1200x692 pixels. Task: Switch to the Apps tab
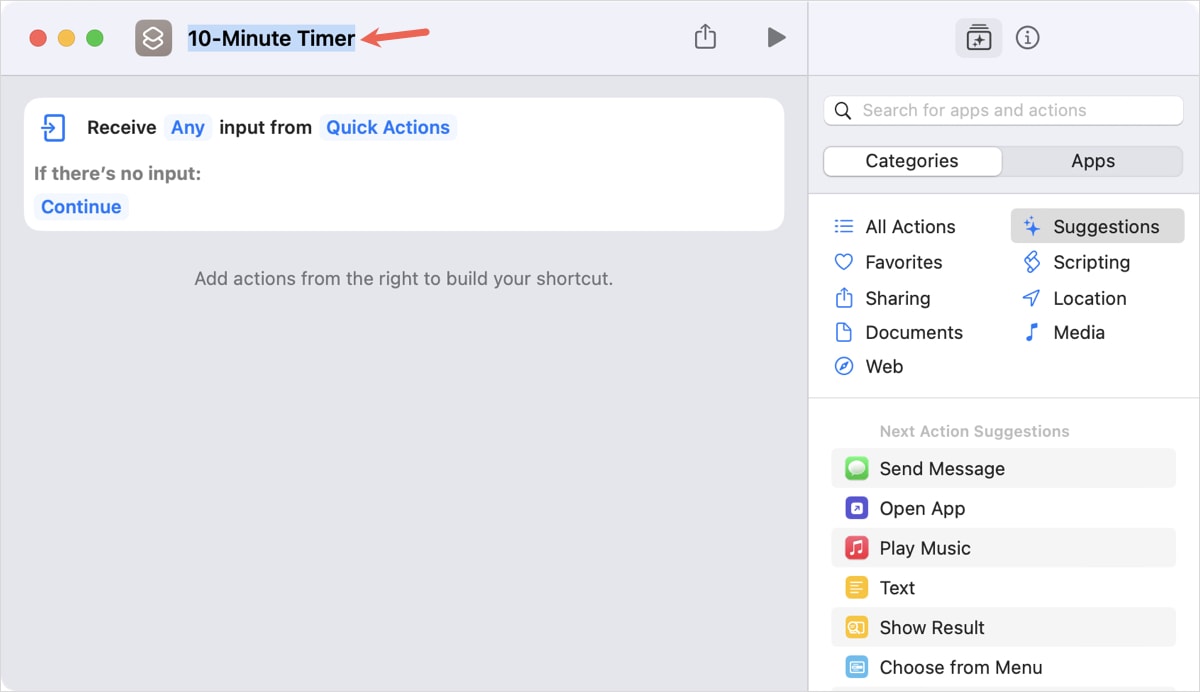coord(1093,160)
